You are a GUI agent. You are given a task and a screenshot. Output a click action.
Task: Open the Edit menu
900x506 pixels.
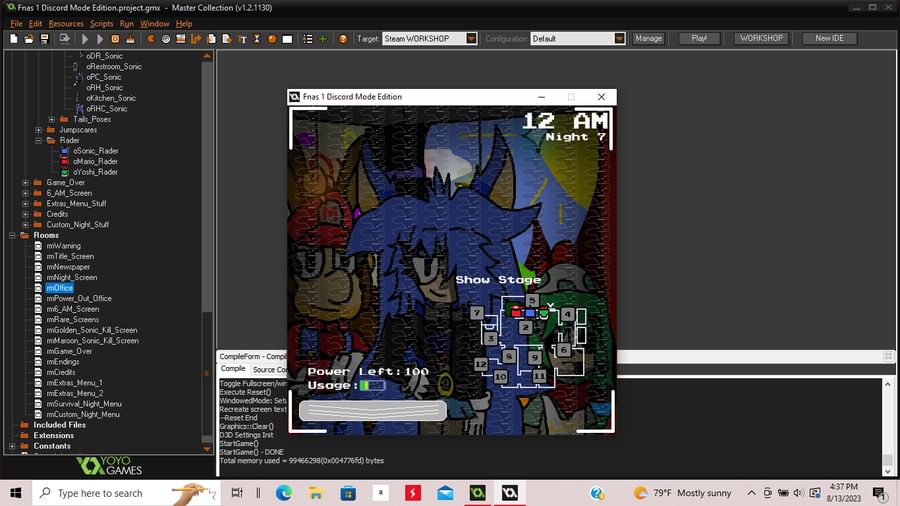point(36,24)
